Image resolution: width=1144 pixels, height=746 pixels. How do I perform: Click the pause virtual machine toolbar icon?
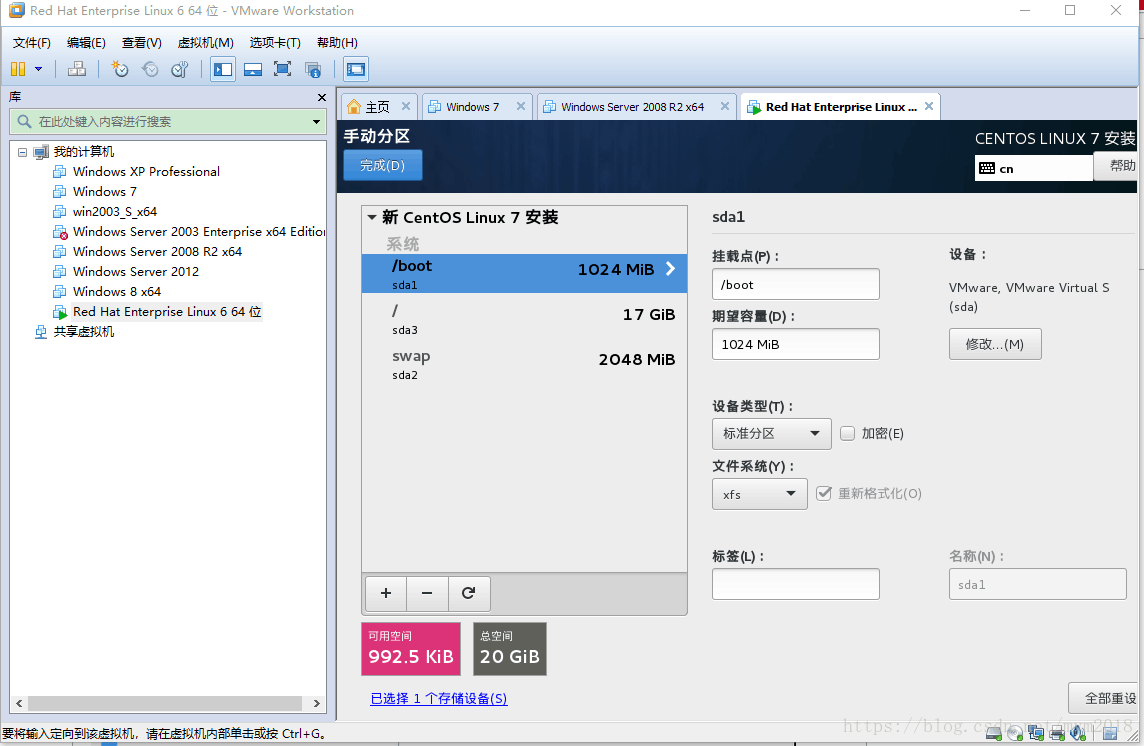tap(18, 69)
